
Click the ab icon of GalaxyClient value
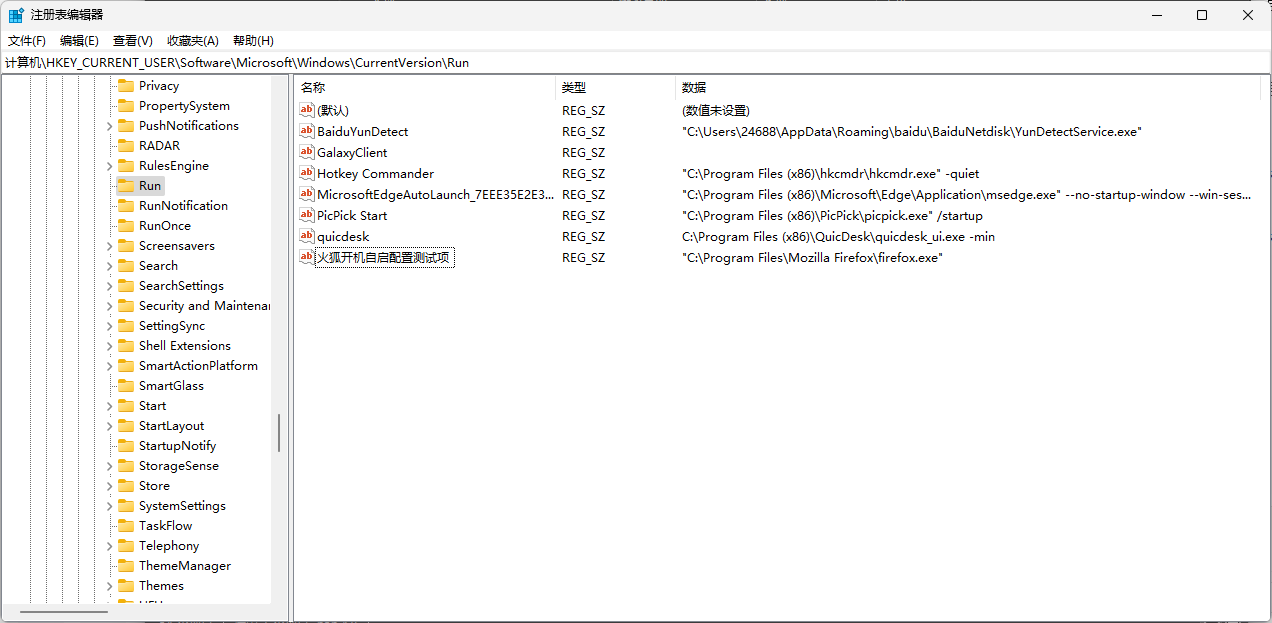pyautogui.click(x=307, y=152)
